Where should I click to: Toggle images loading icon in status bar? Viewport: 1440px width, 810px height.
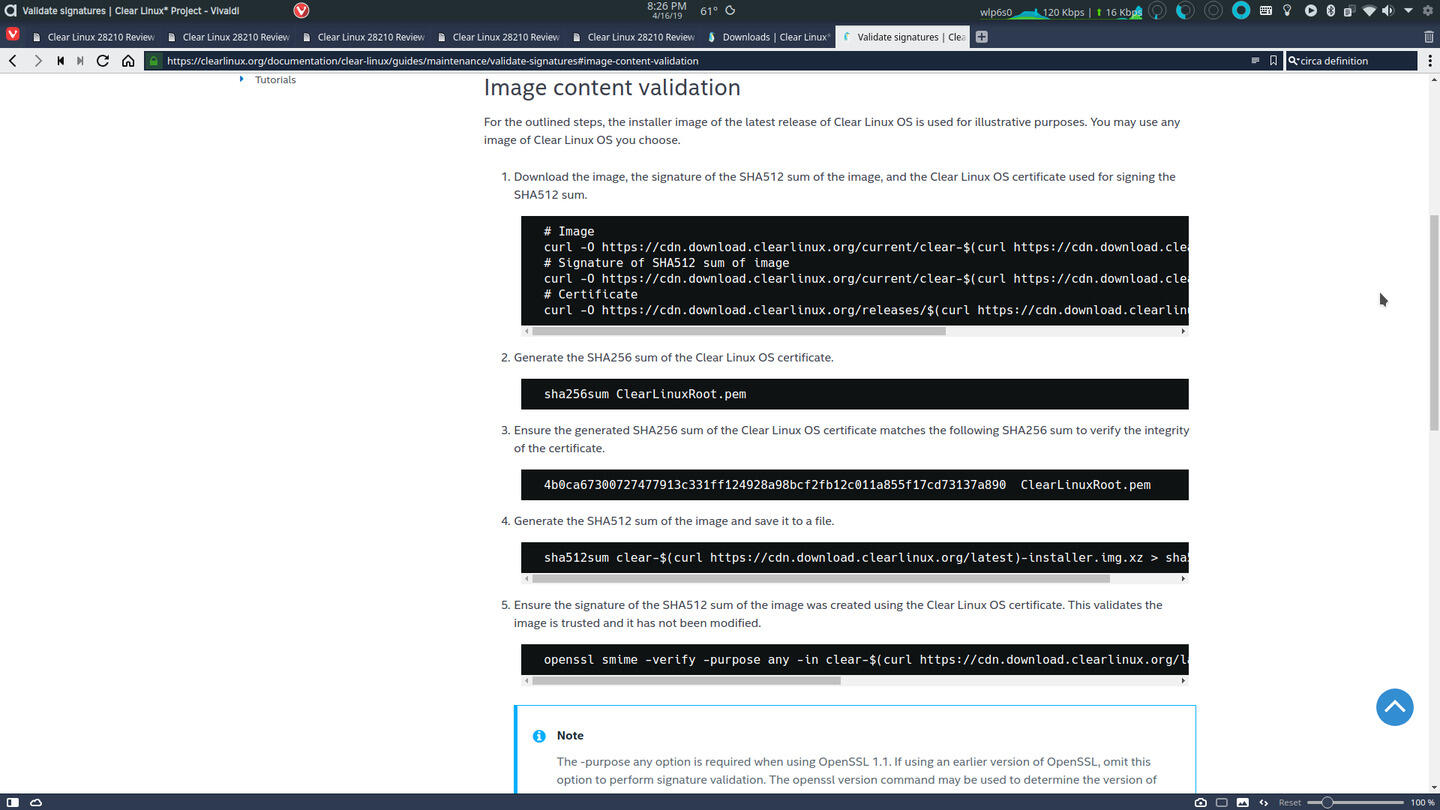[x=1243, y=802]
